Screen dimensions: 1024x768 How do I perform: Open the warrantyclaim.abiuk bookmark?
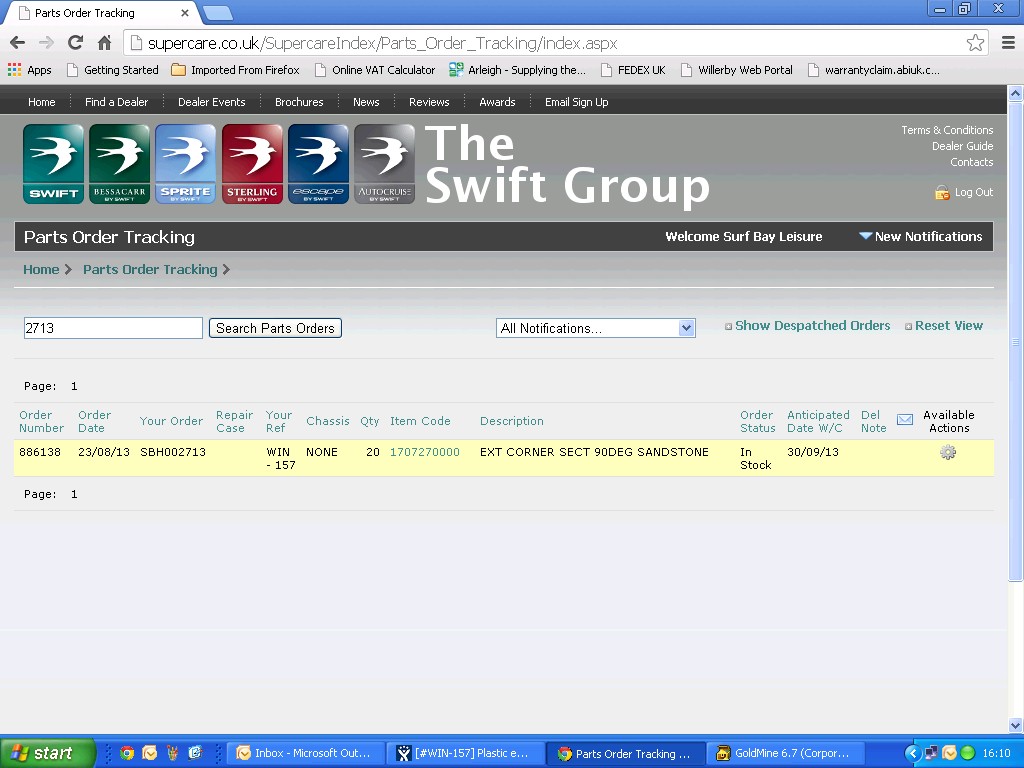click(x=874, y=70)
